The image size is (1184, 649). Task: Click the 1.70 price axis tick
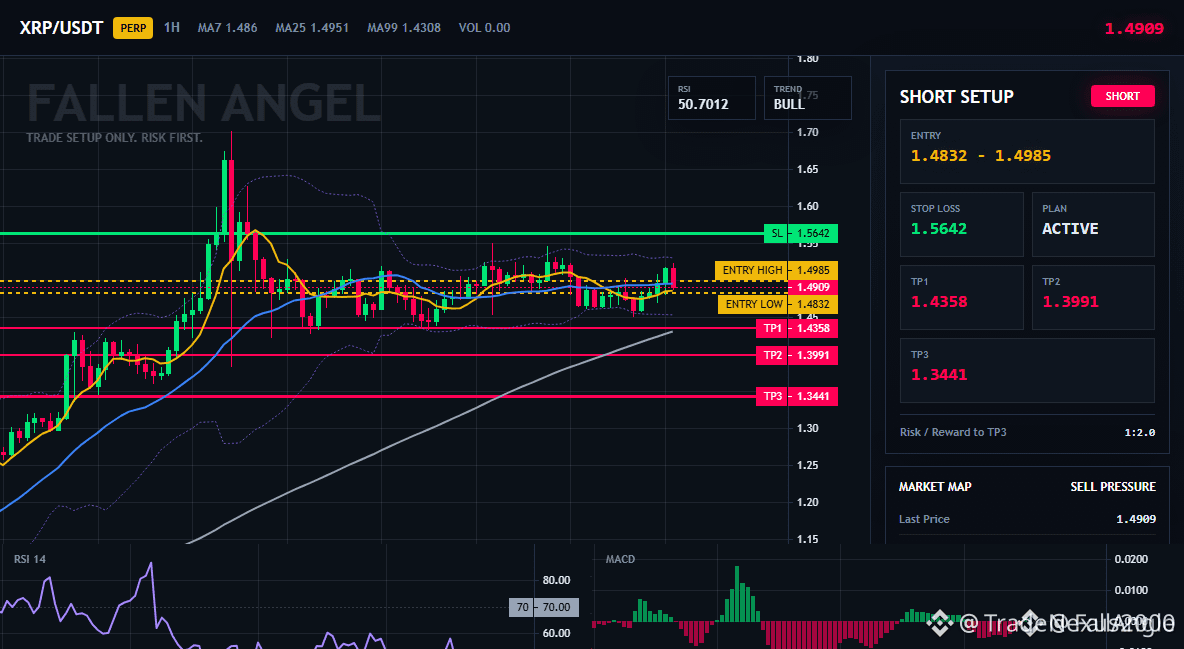tap(808, 132)
